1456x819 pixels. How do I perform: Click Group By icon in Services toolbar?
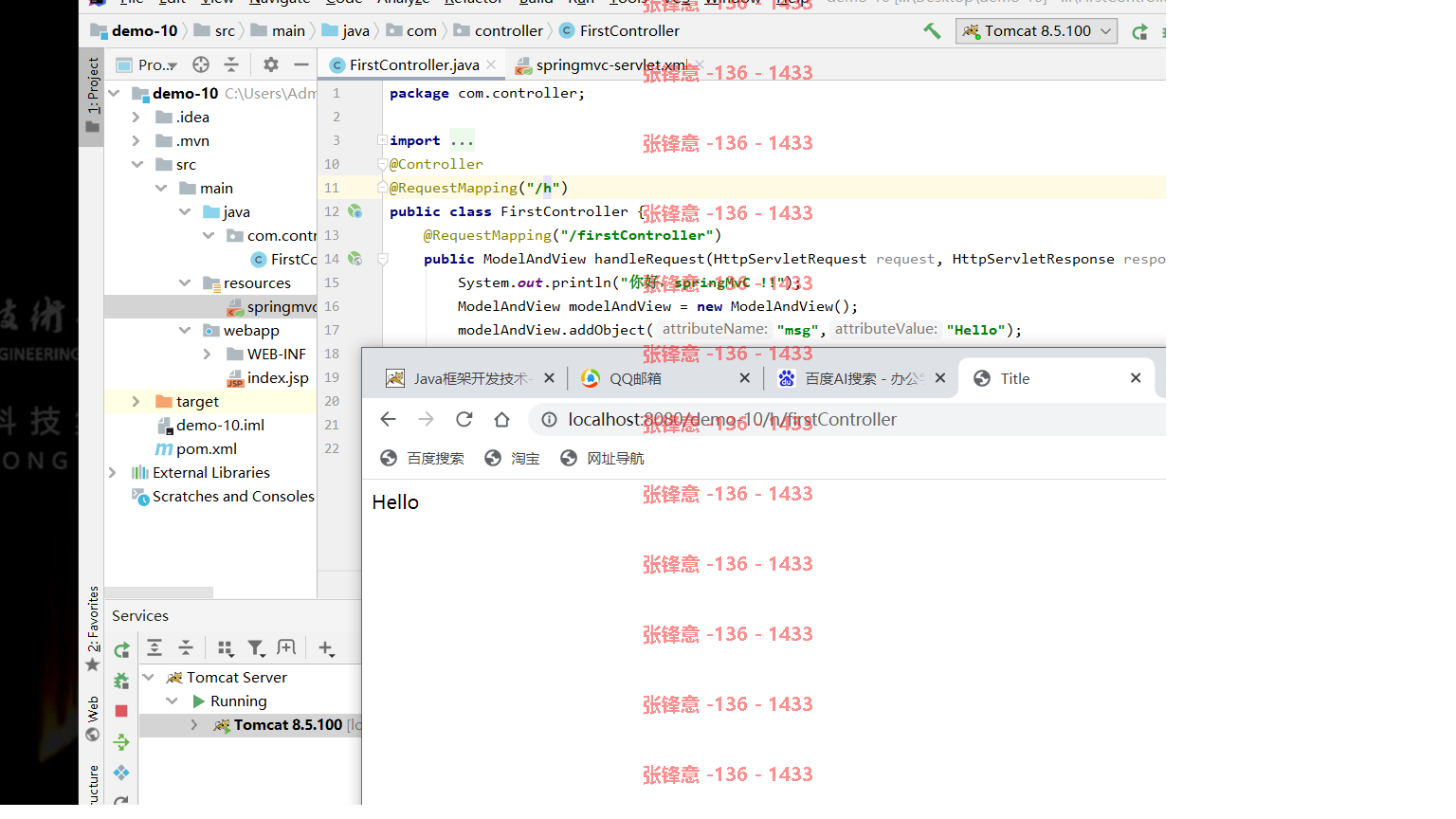pyautogui.click(x=226, y=648)
